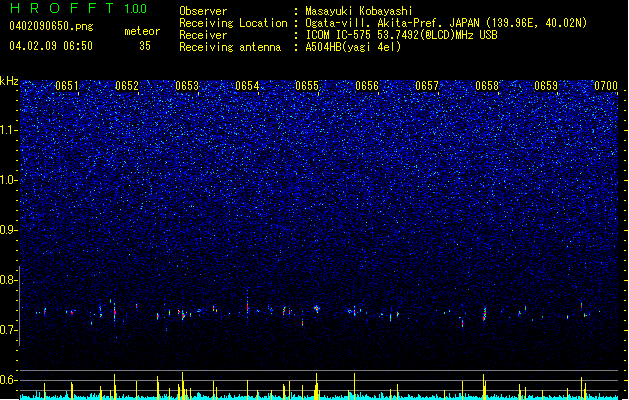This screenshot has width=629, height=400.
Task: Click time marker 0658
Action: 487,86
